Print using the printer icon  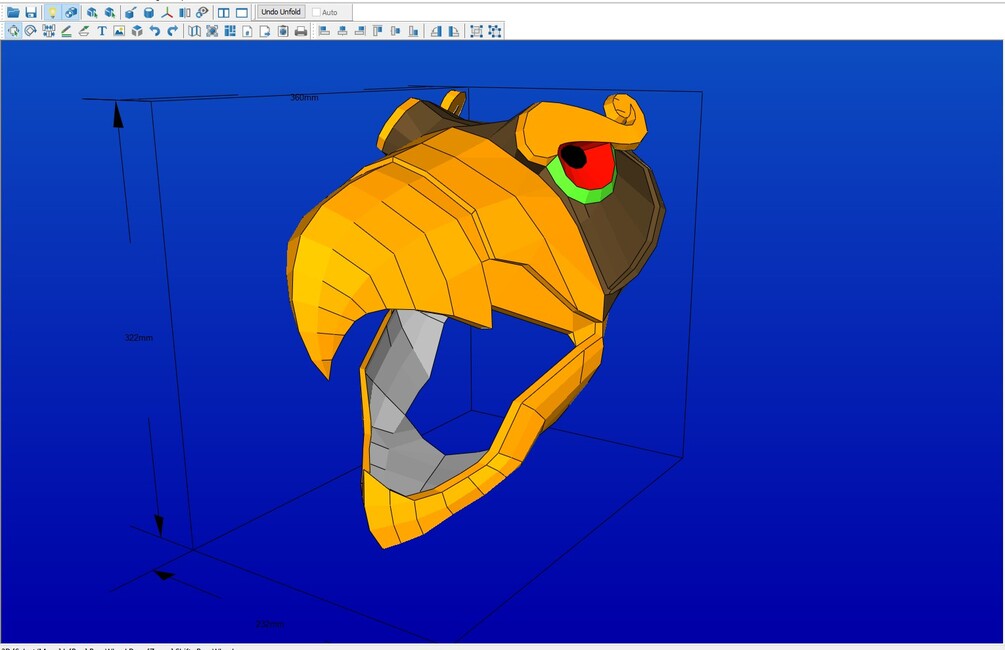pyautogui.click(x=301, y=31)
